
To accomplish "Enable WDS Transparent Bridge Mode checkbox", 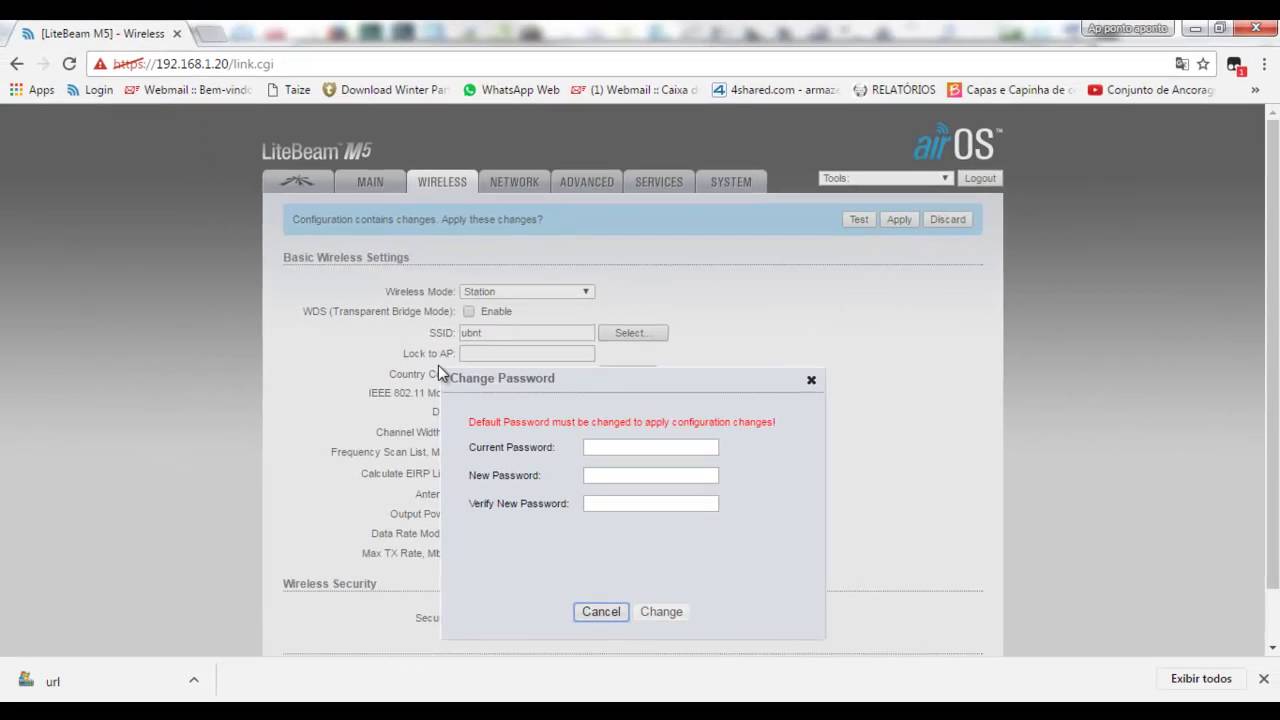I will (469, 311).
